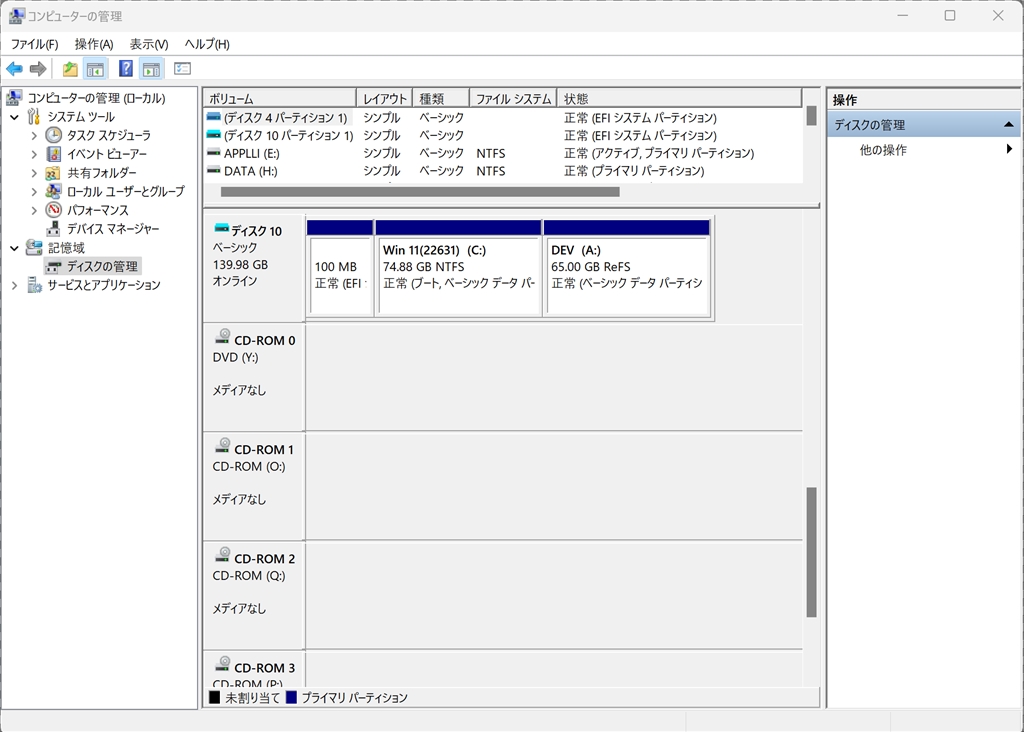Toggle the console tree pane icon
This screenshot has width=1024, height=732.
point(95,69)
